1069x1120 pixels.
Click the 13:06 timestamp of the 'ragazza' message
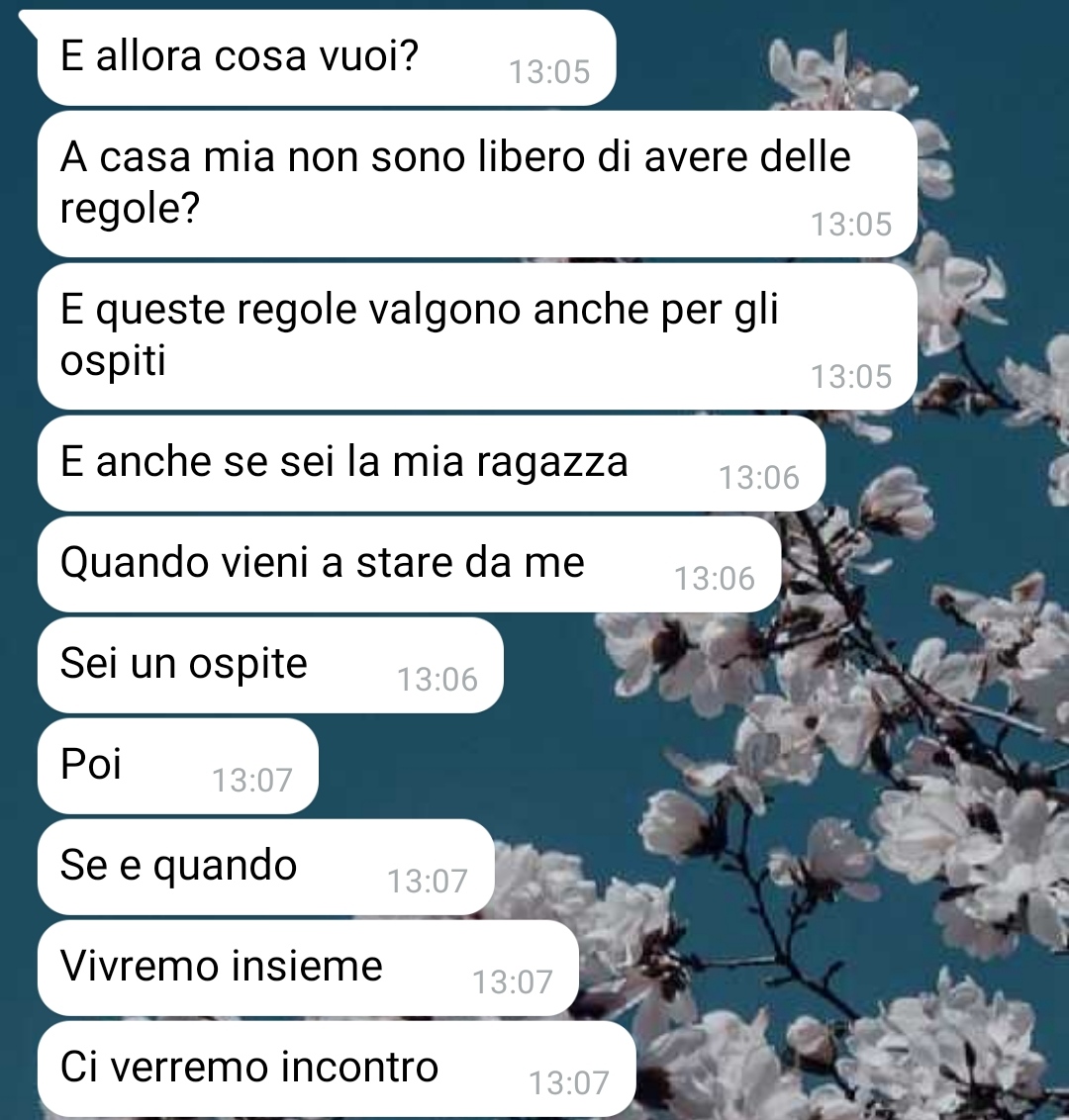pos(759,478)
